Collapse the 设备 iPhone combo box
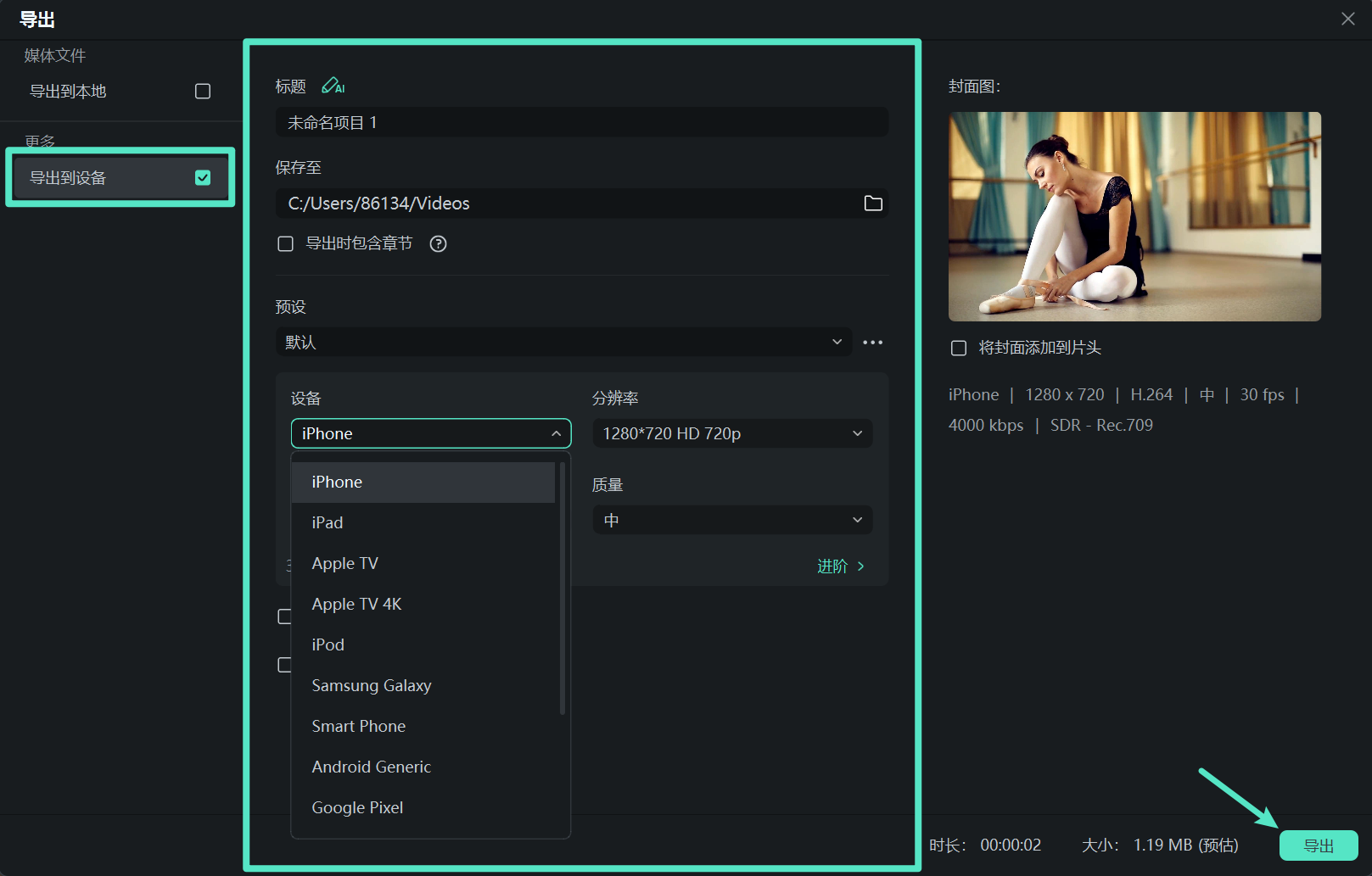Image resolution: width=1372 pixels, height=876 pixels. 431,433
